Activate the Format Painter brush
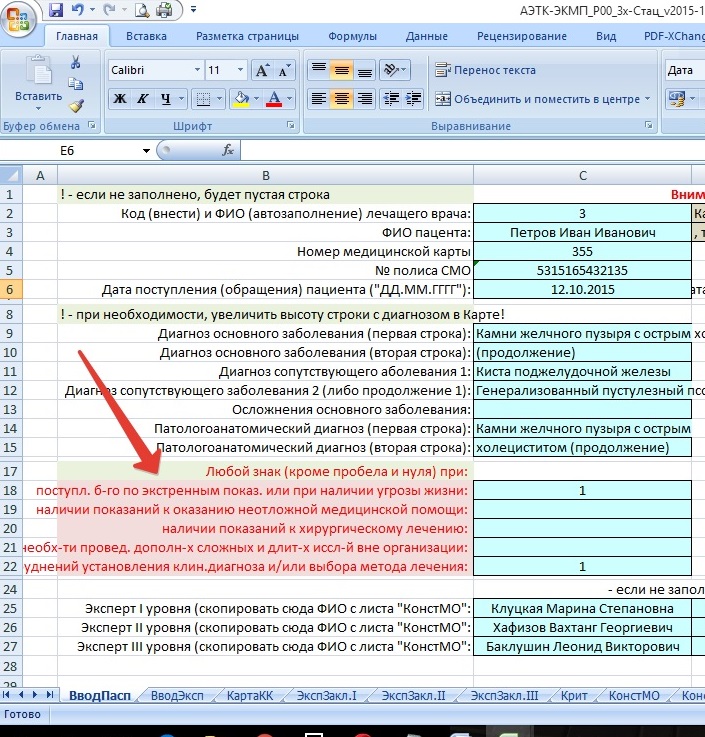The width and height of the screenshot is (705, 737). click(x=76, y=106)
